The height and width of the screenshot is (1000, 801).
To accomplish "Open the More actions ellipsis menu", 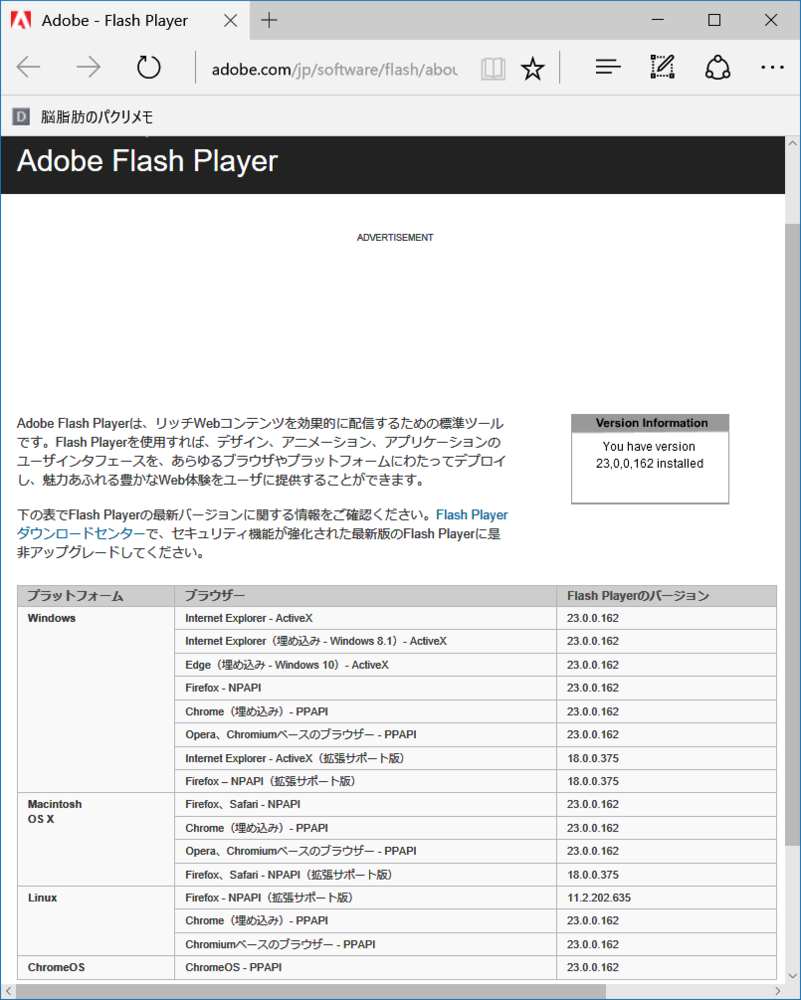I will point(772,67).
